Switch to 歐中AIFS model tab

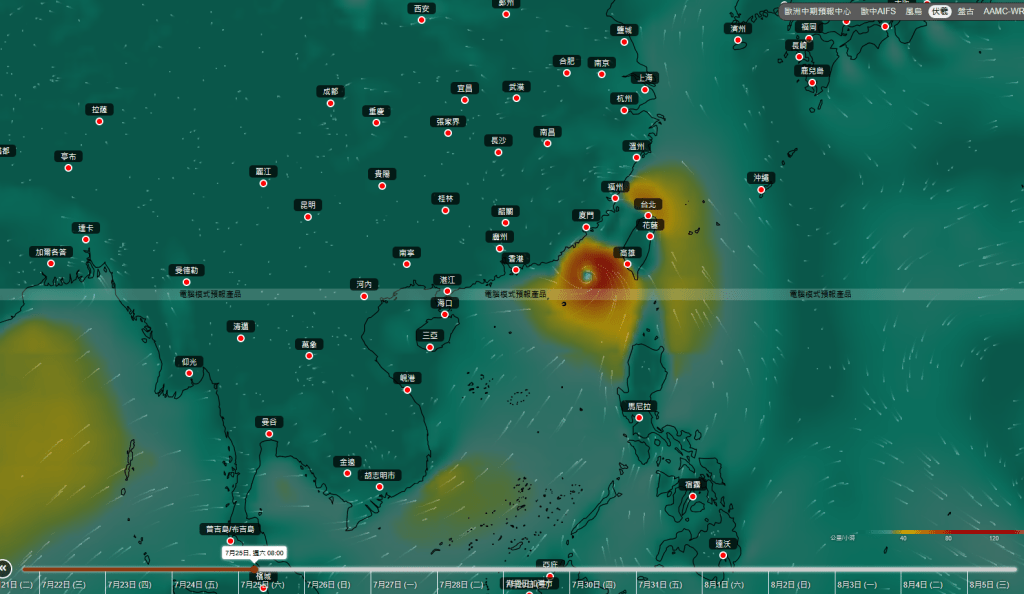[x=878, y=12]
